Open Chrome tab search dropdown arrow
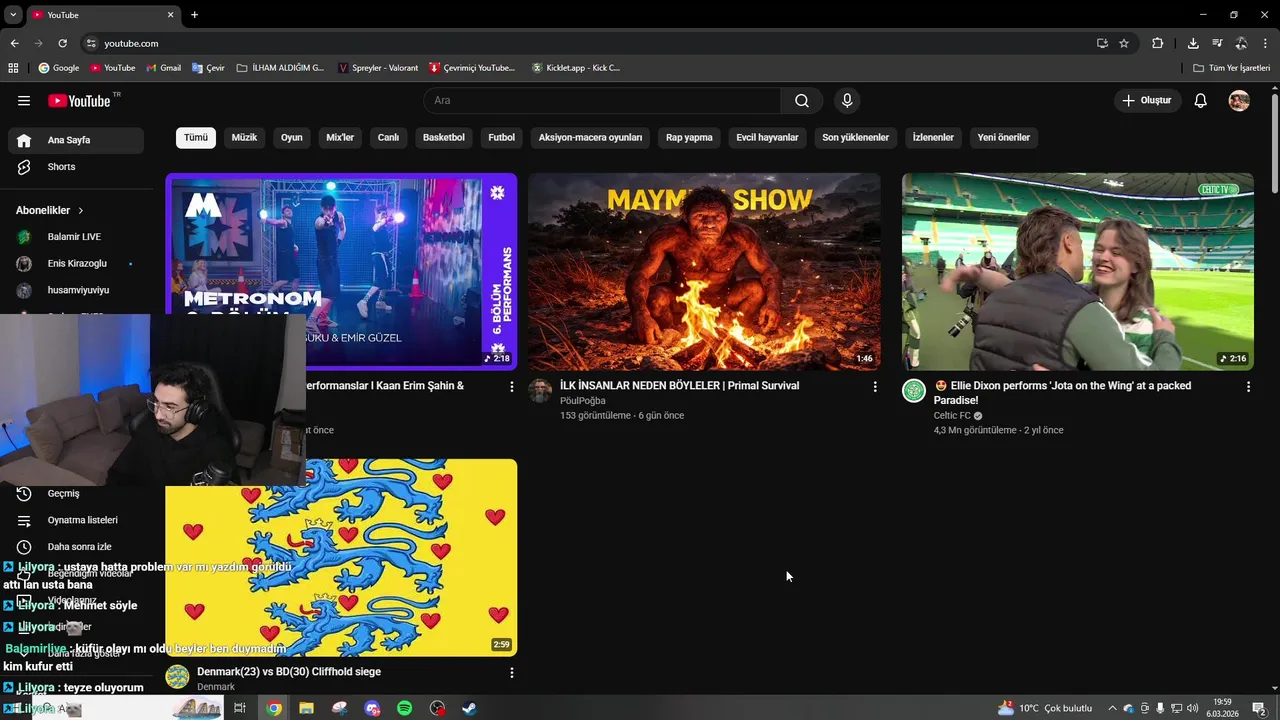 coord(13,15)
